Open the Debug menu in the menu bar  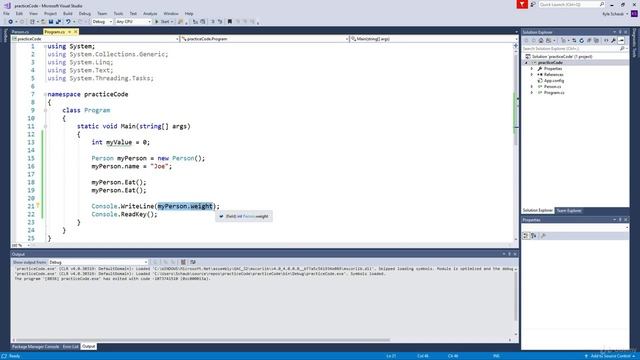pos(84,13)
